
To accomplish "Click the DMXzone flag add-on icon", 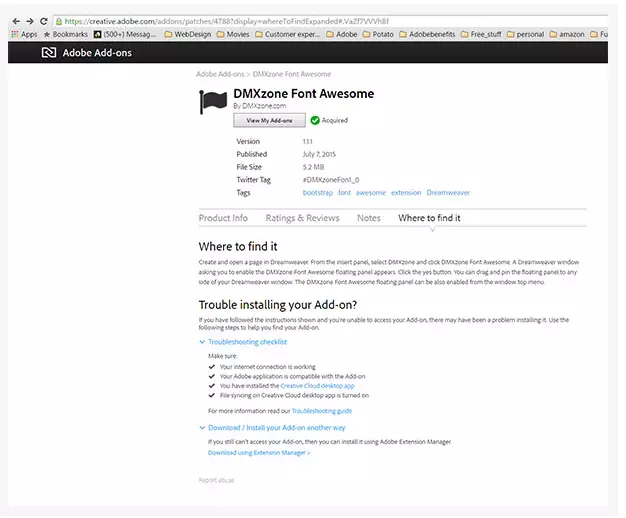I will coord(213,102).
